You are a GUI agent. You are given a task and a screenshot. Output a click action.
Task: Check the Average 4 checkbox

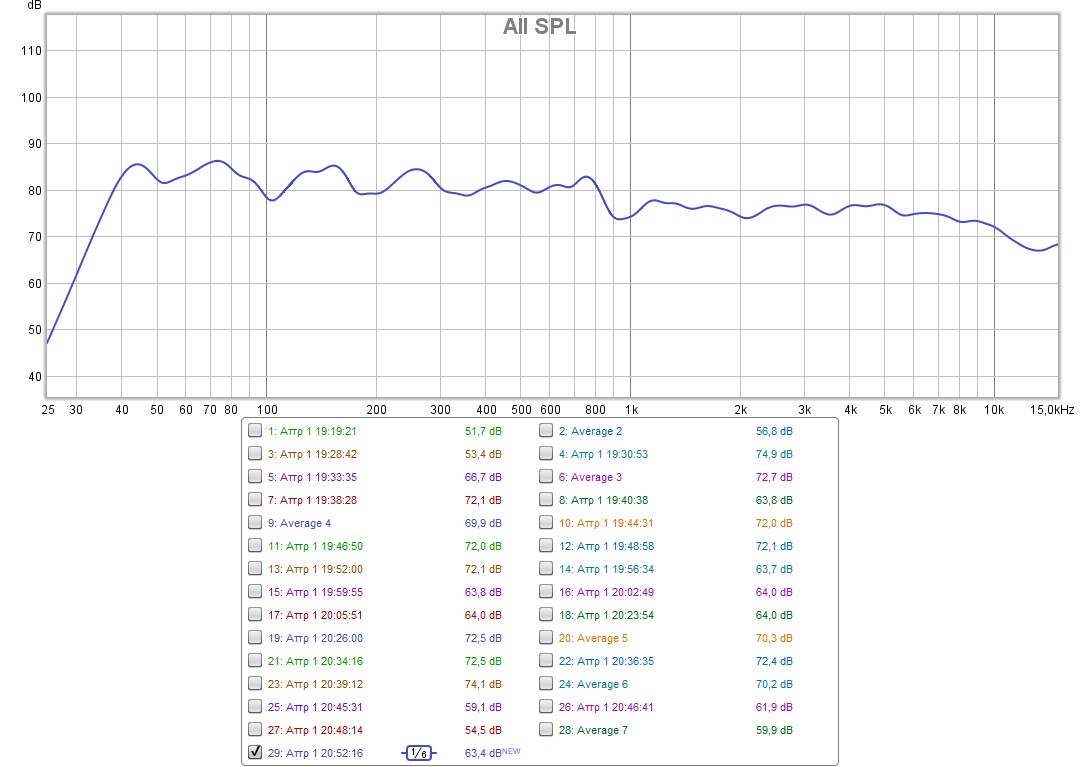[255, 523]
